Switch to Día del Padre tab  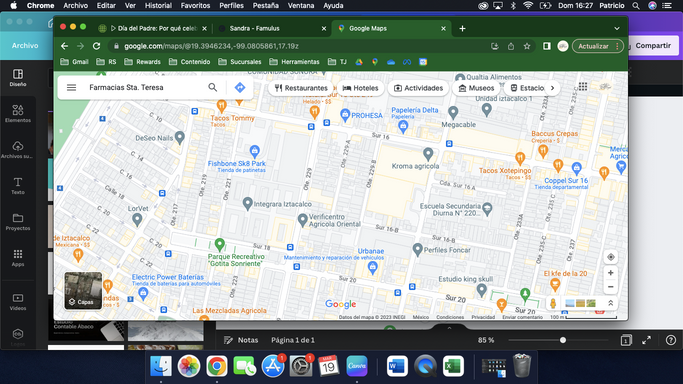152,29
